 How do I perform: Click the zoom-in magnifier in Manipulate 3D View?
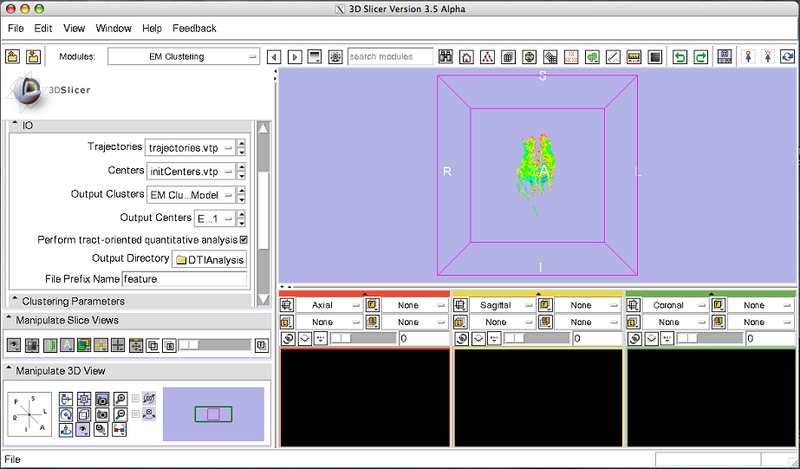click(x=119, y=398)
